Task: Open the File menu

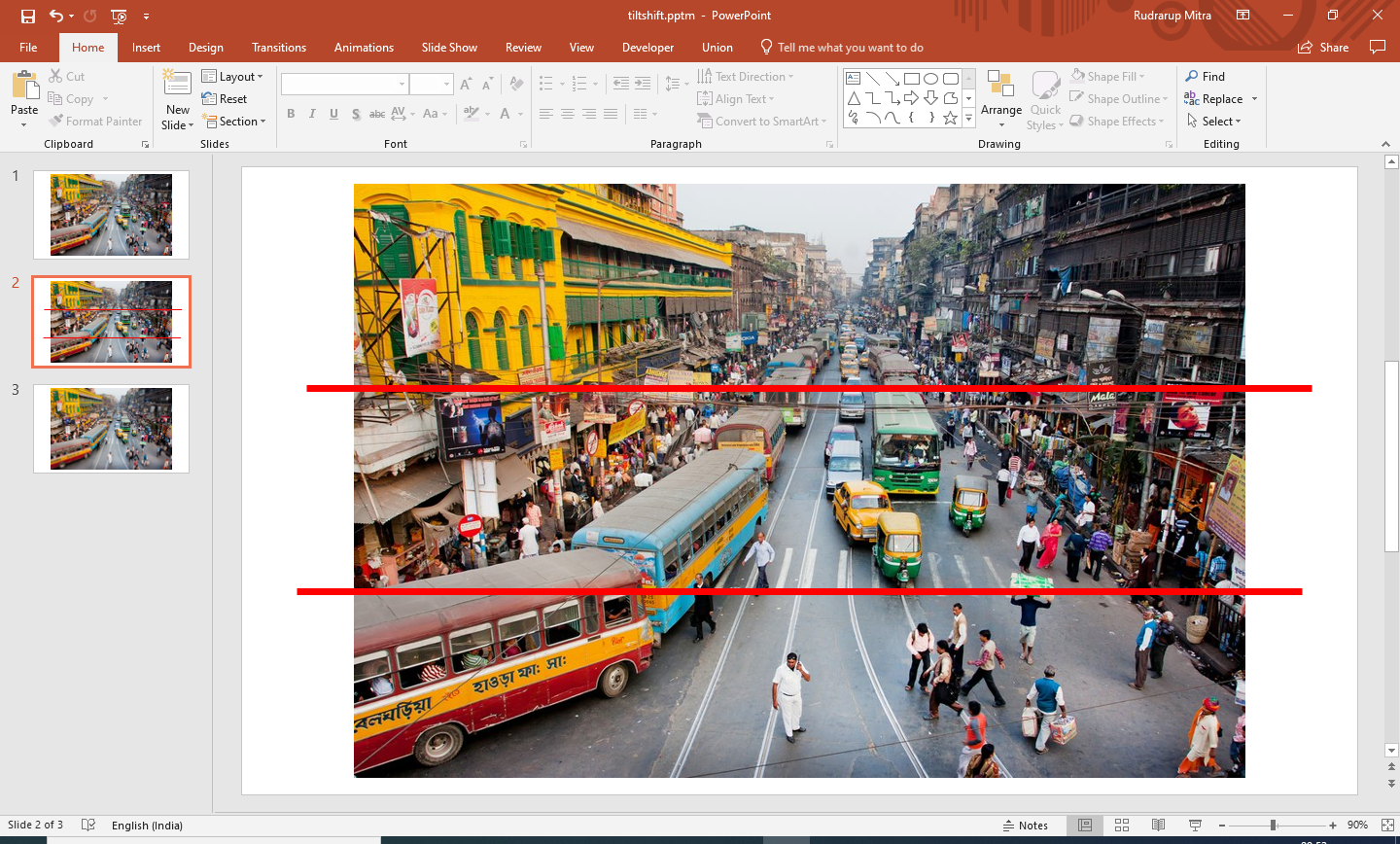Action: 28,47
